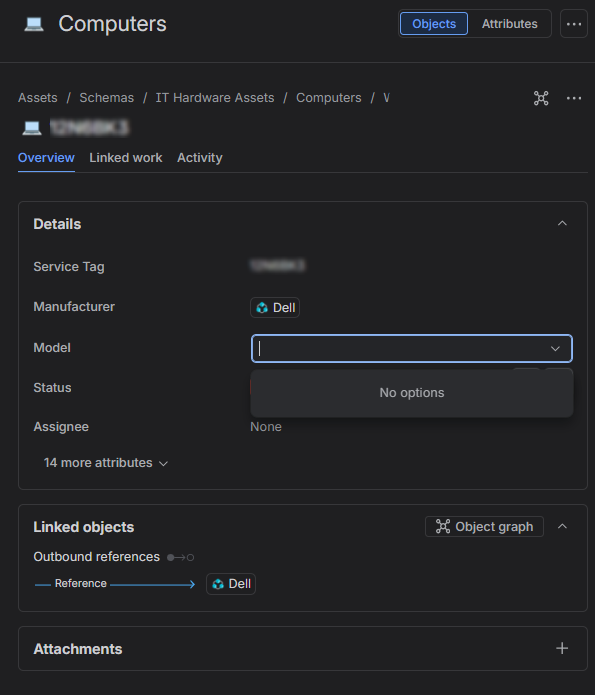The image size is (595, 695).
Task: Open object graph icon beside breadcrumb
Action: (x=541, y=98)
